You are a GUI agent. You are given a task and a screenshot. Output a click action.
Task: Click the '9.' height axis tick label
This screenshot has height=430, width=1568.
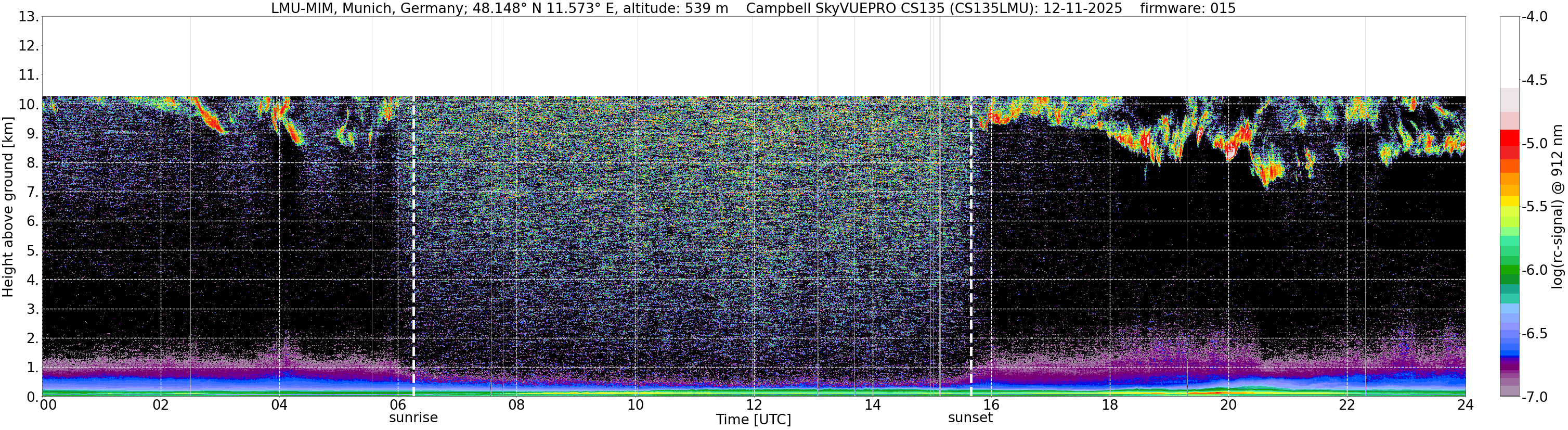32,133
